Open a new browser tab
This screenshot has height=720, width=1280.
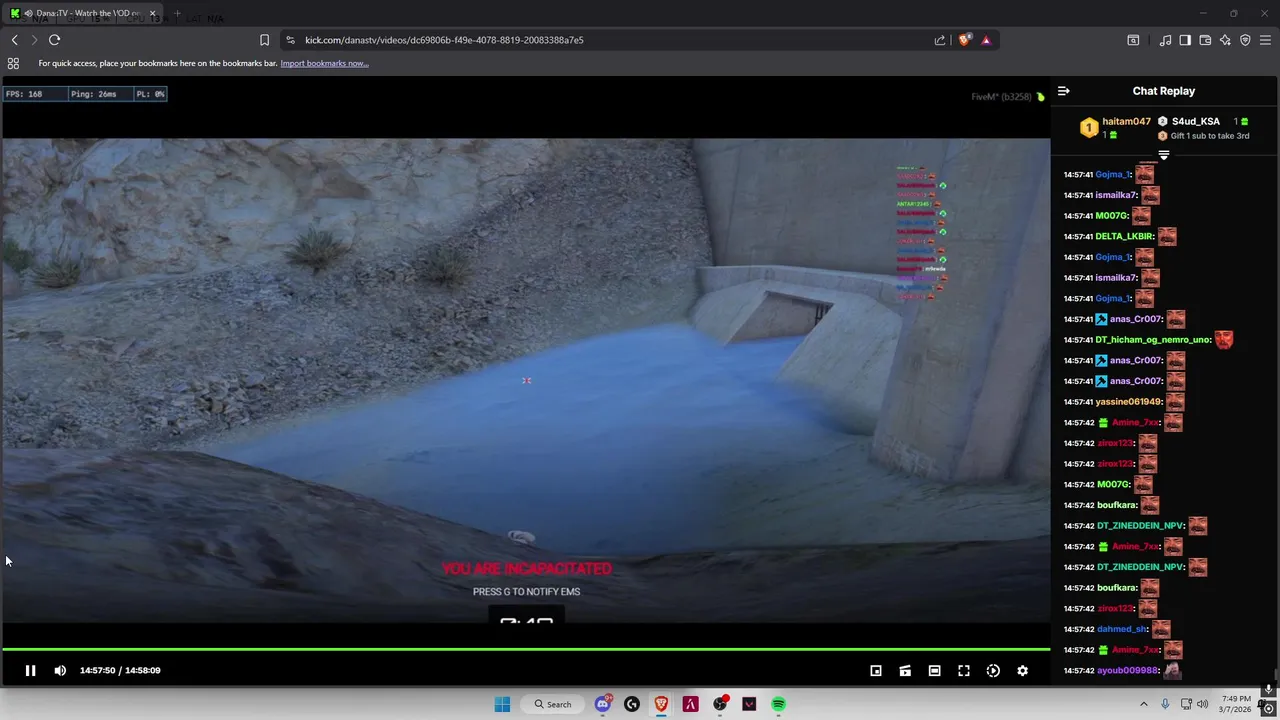[176, 14]
